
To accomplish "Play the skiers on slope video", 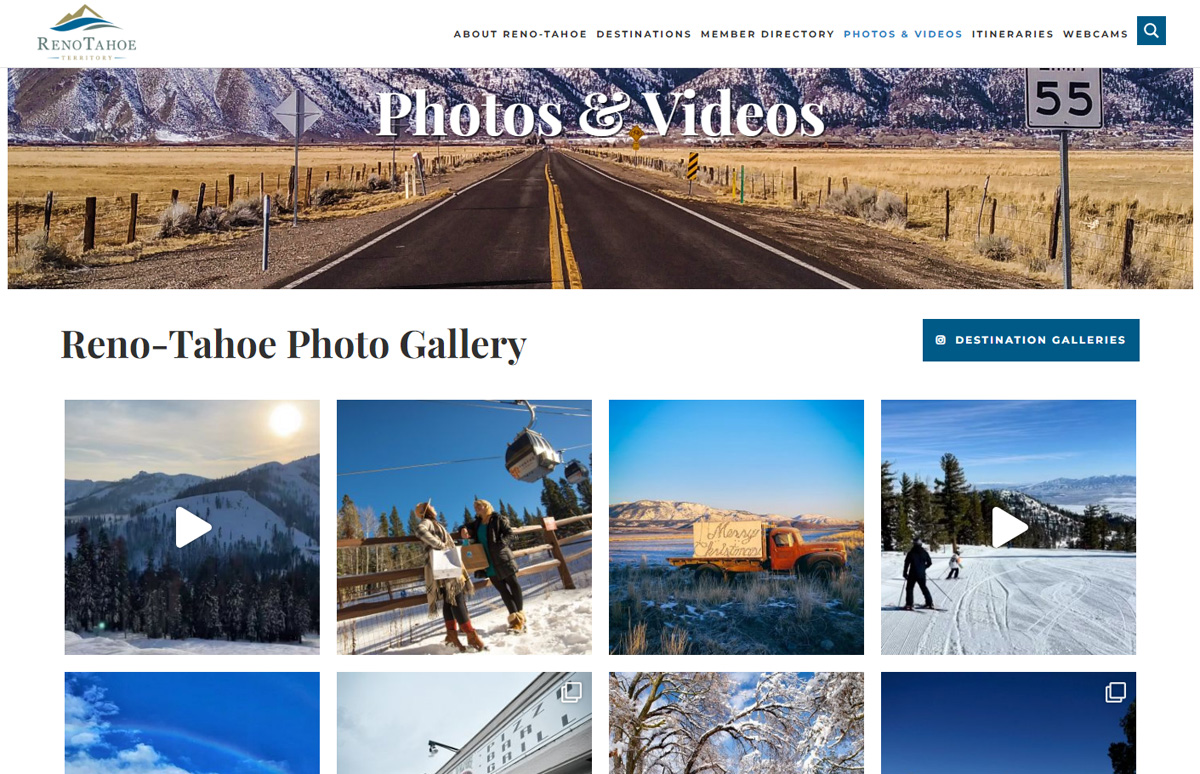I will click(1008, 527).
